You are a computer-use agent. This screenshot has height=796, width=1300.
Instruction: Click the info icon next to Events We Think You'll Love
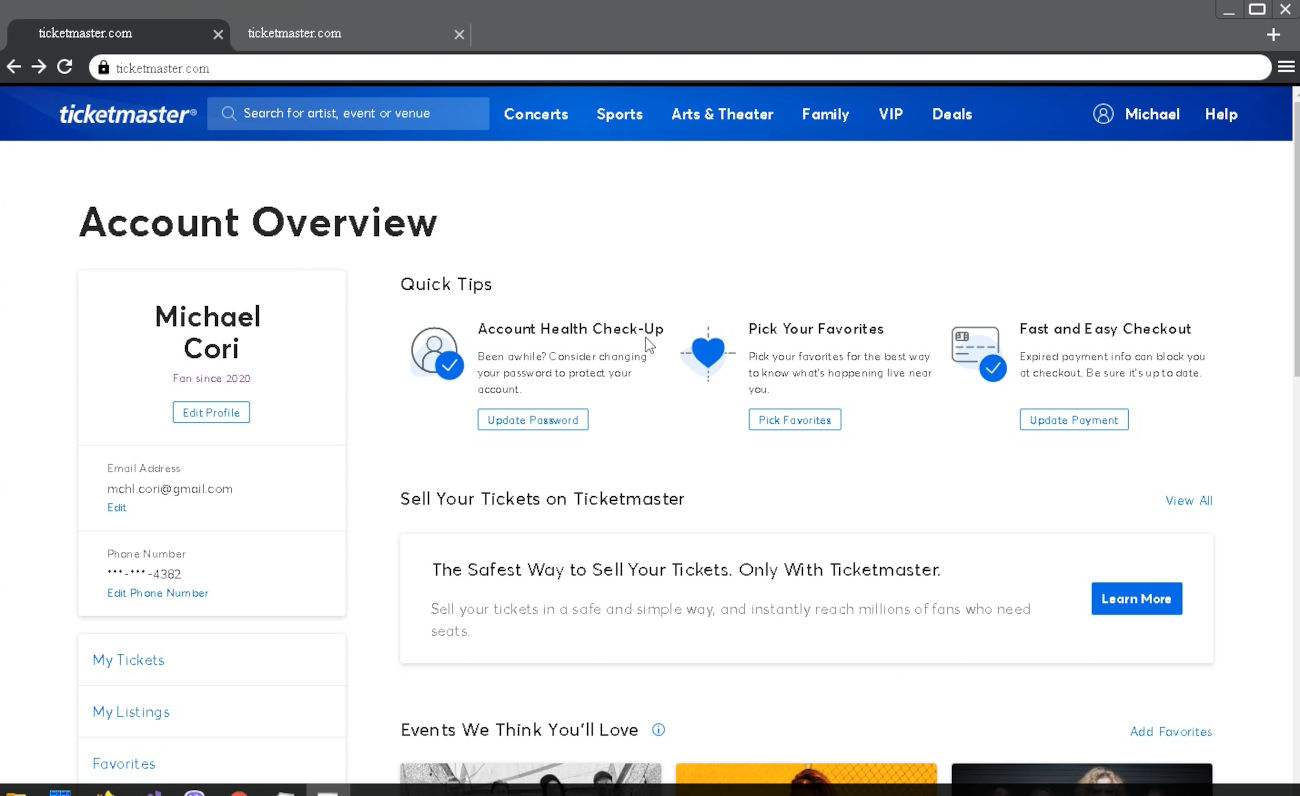click(658, 730)
